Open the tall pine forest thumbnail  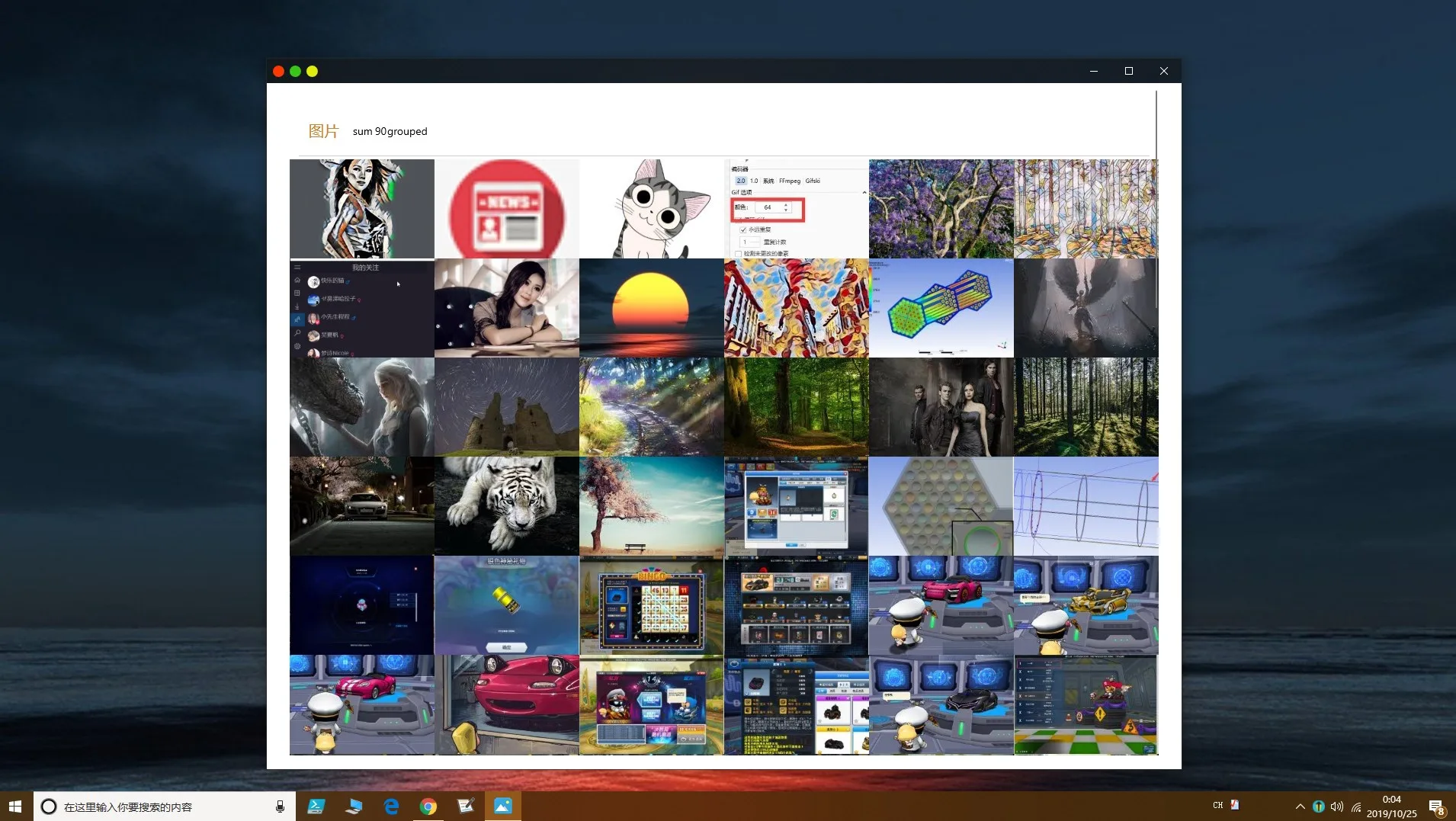(1086, 407)
